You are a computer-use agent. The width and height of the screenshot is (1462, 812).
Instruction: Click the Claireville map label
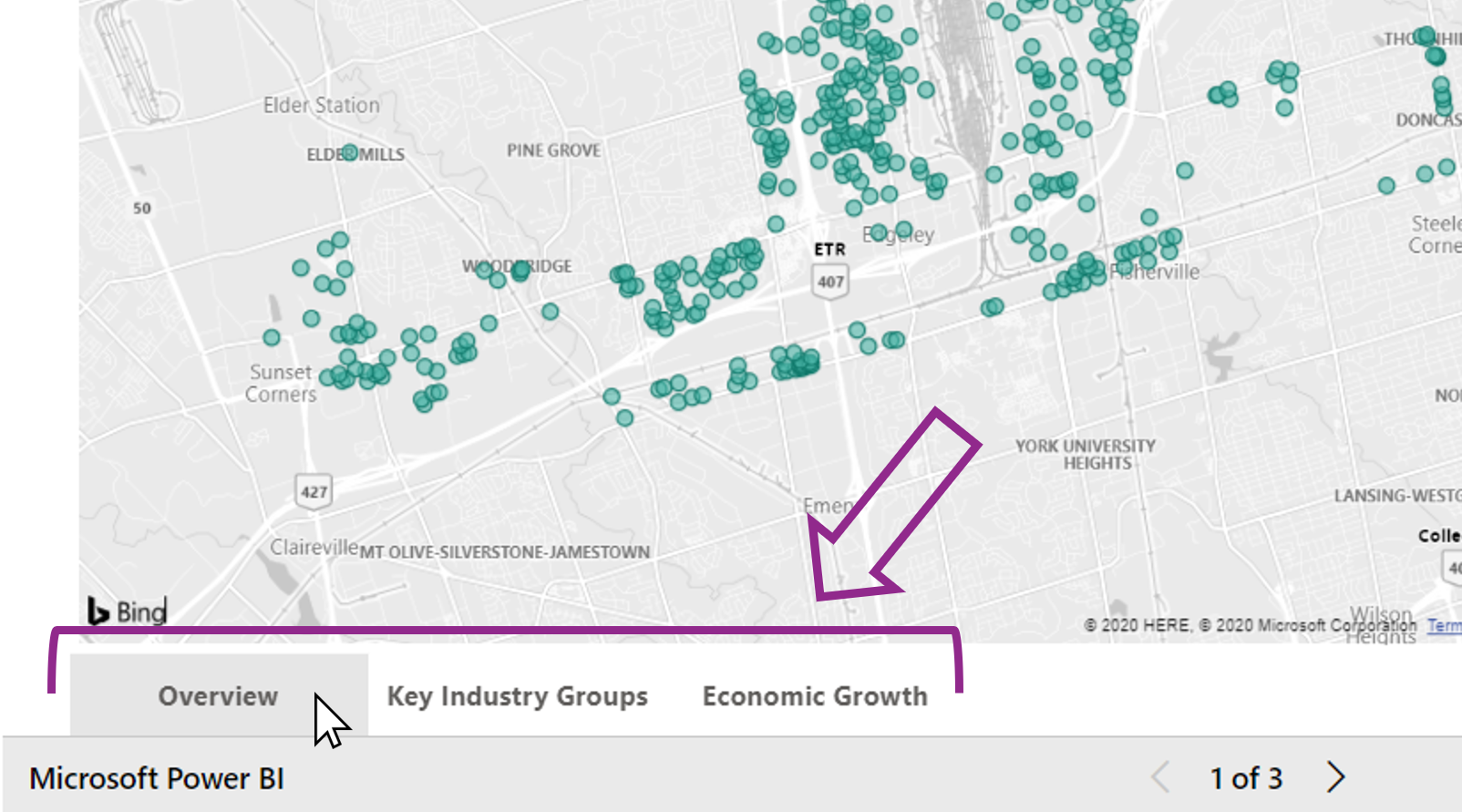(x=314, y=547)
